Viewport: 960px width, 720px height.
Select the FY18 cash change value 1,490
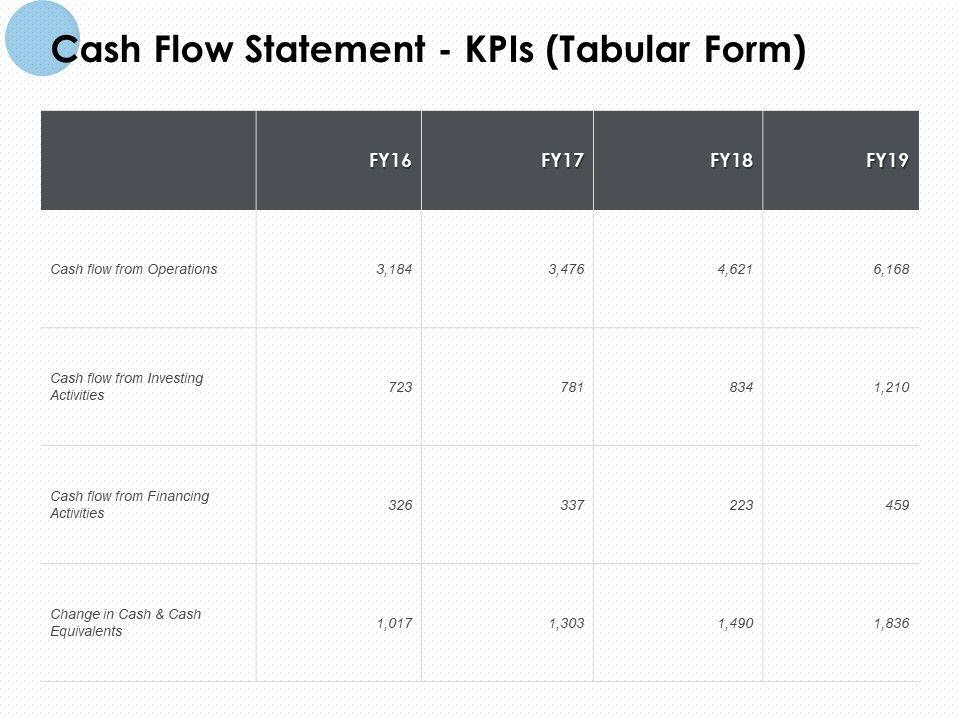(735, 623)
